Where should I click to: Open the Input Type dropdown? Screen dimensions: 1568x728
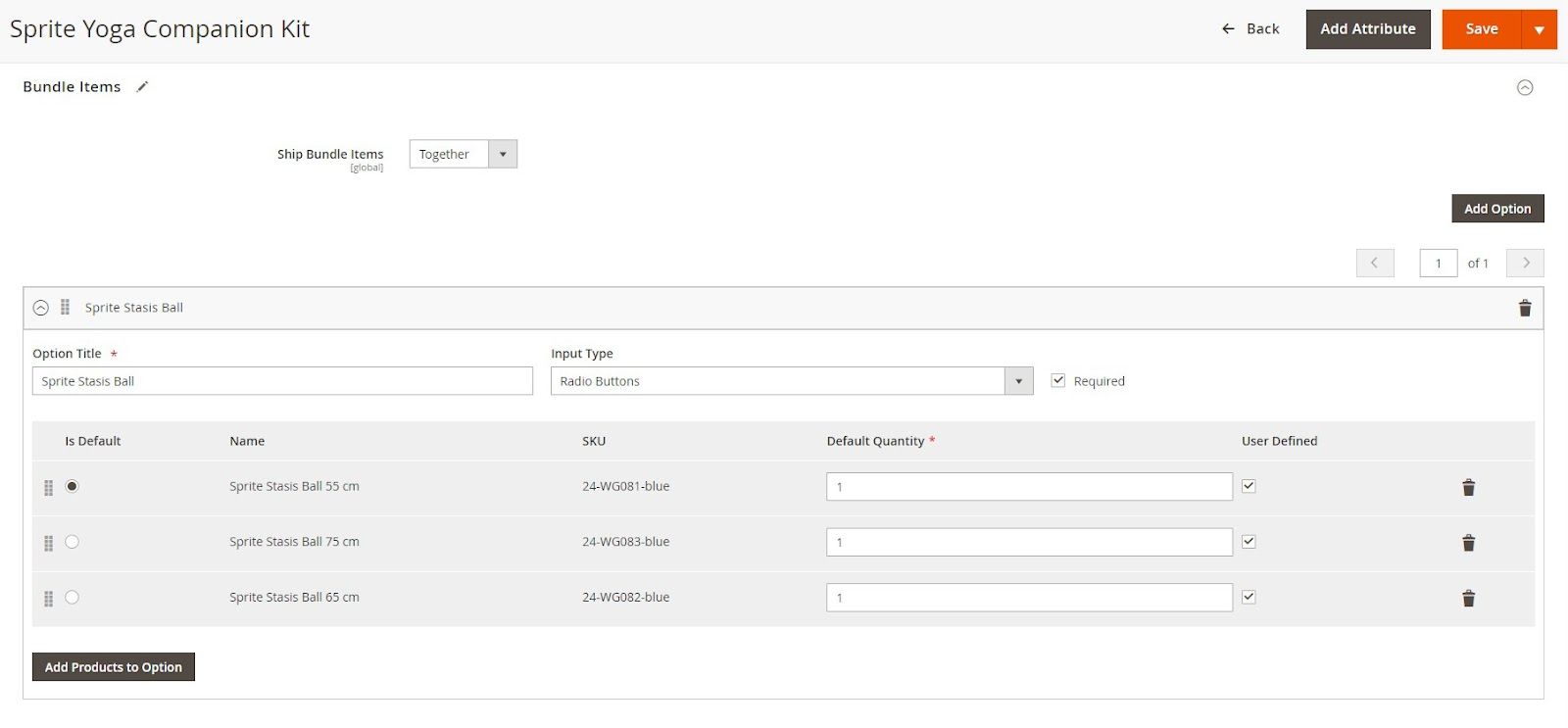tap(792, 381)
